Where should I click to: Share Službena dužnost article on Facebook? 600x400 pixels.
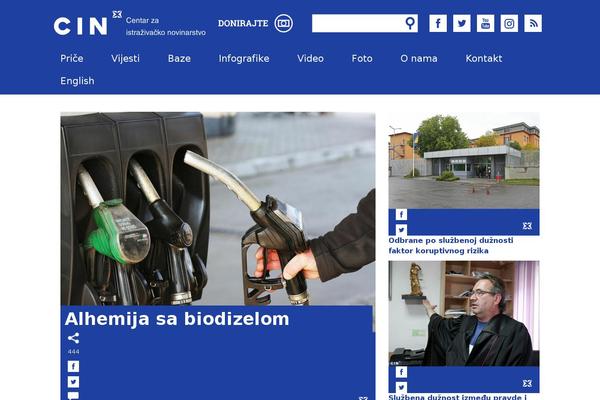click(x=401, y=372)
